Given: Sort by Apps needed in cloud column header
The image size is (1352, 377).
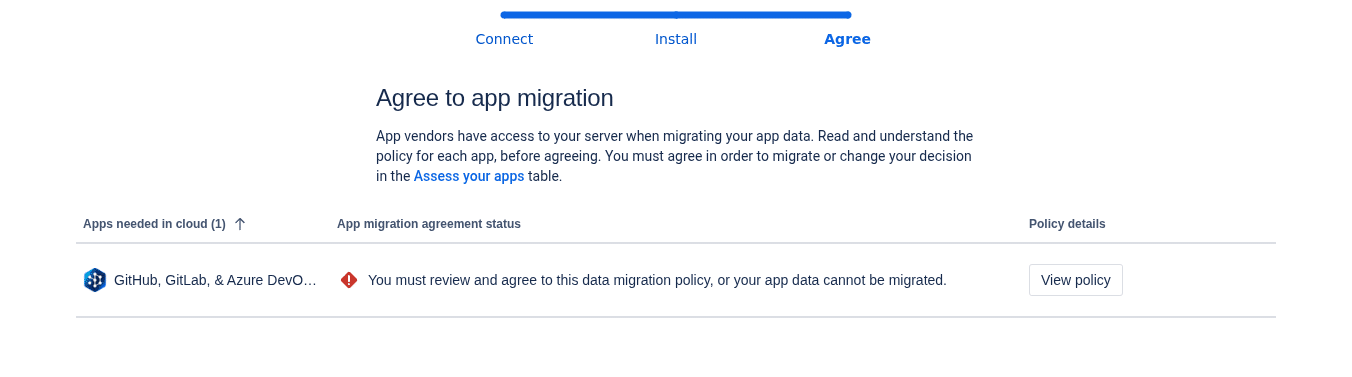Looking at the screenshot, I should click(154, 224).
